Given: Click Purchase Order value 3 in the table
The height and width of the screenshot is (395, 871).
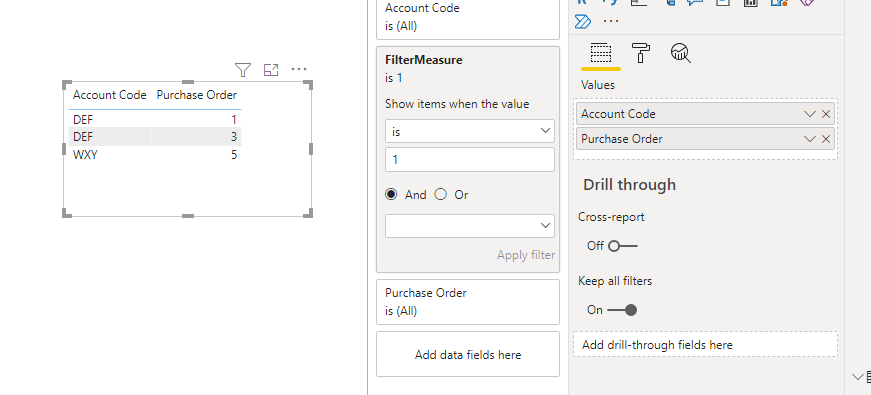Looking at the screenshot, I should tap(234, 137).
